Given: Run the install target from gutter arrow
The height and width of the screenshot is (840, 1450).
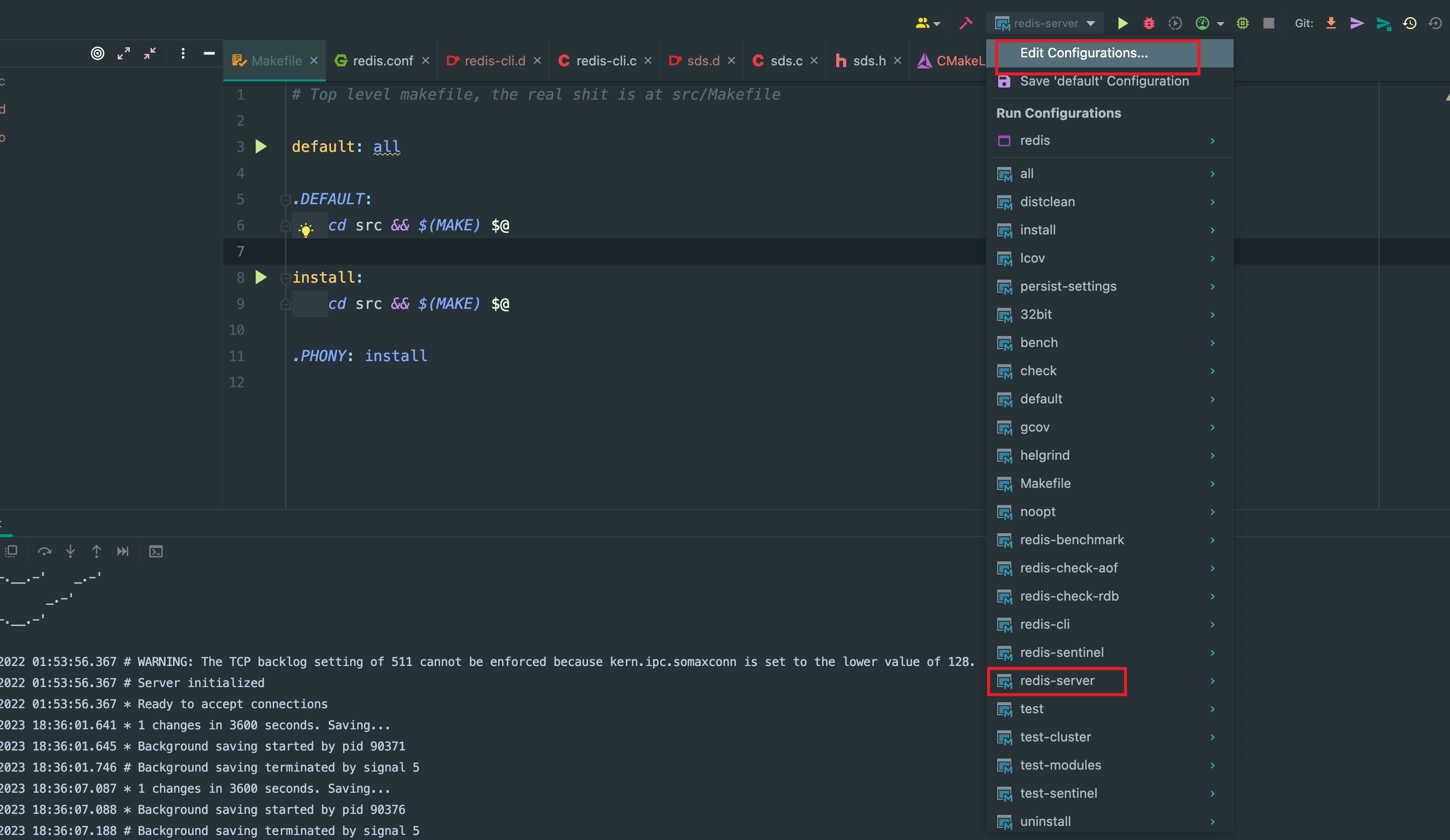Looking at the screenshot, I should pos(261,277).
